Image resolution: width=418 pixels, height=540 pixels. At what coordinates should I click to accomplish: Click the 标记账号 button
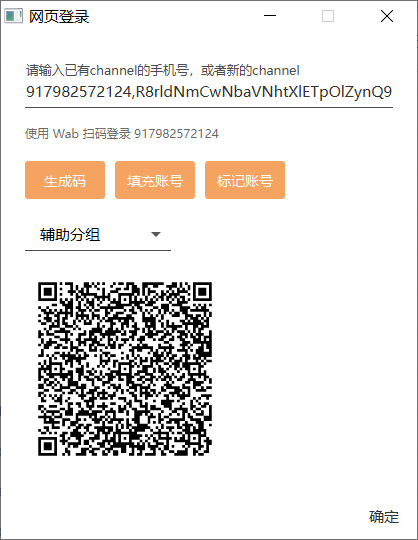point(245,180)
